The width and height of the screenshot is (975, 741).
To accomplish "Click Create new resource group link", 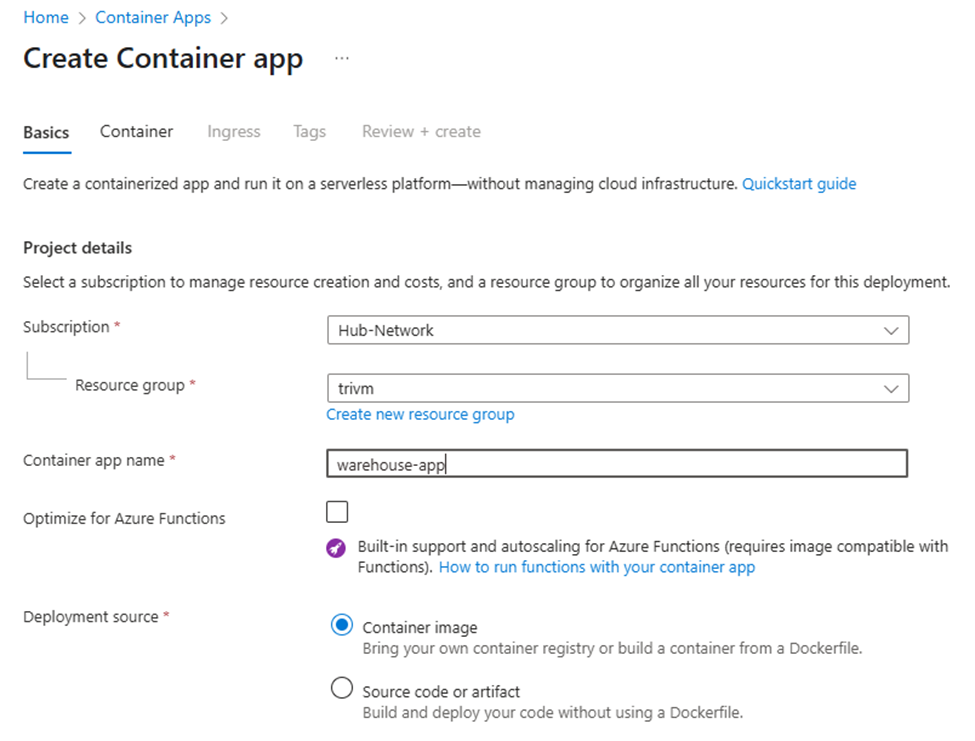I will coord(420,415).
